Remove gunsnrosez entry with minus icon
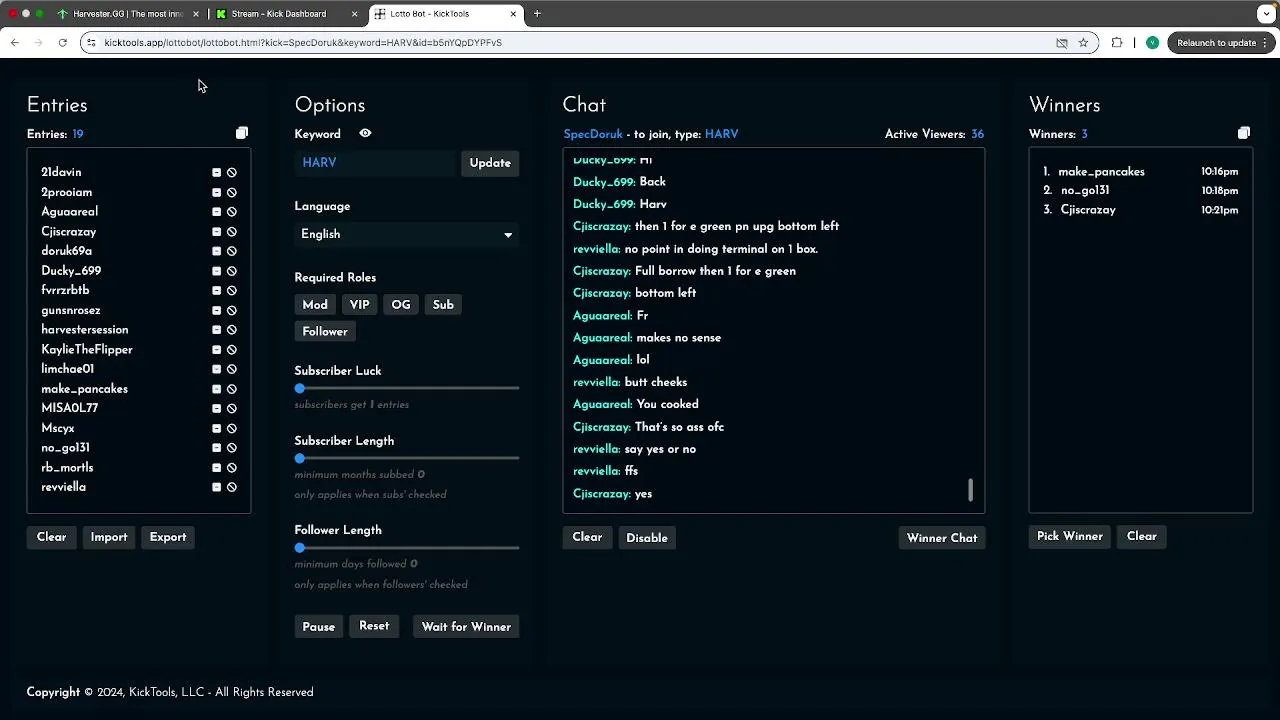Viewport: 1280px width, 720px height. tap(216, 310)
